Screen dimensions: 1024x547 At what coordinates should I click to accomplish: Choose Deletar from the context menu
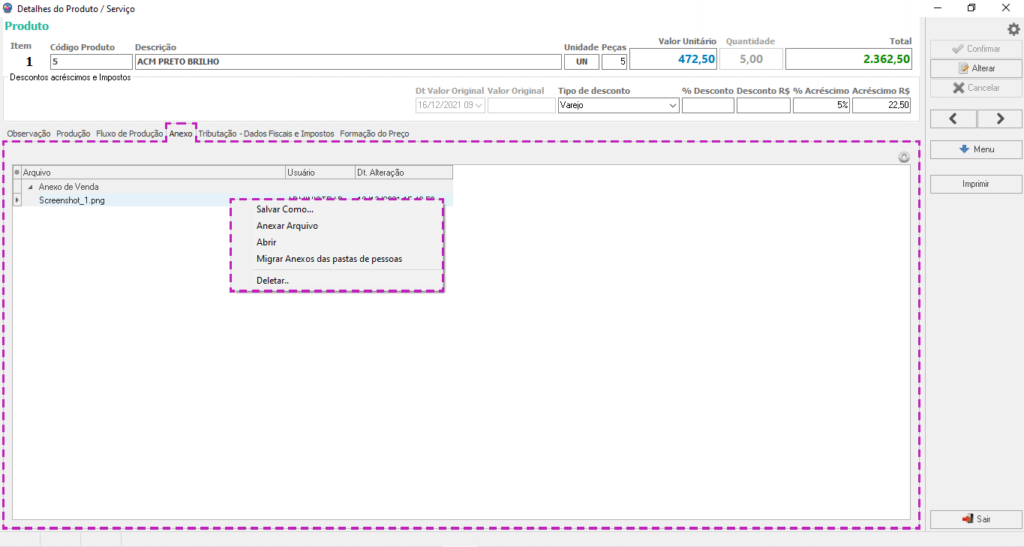coord(273,281)
